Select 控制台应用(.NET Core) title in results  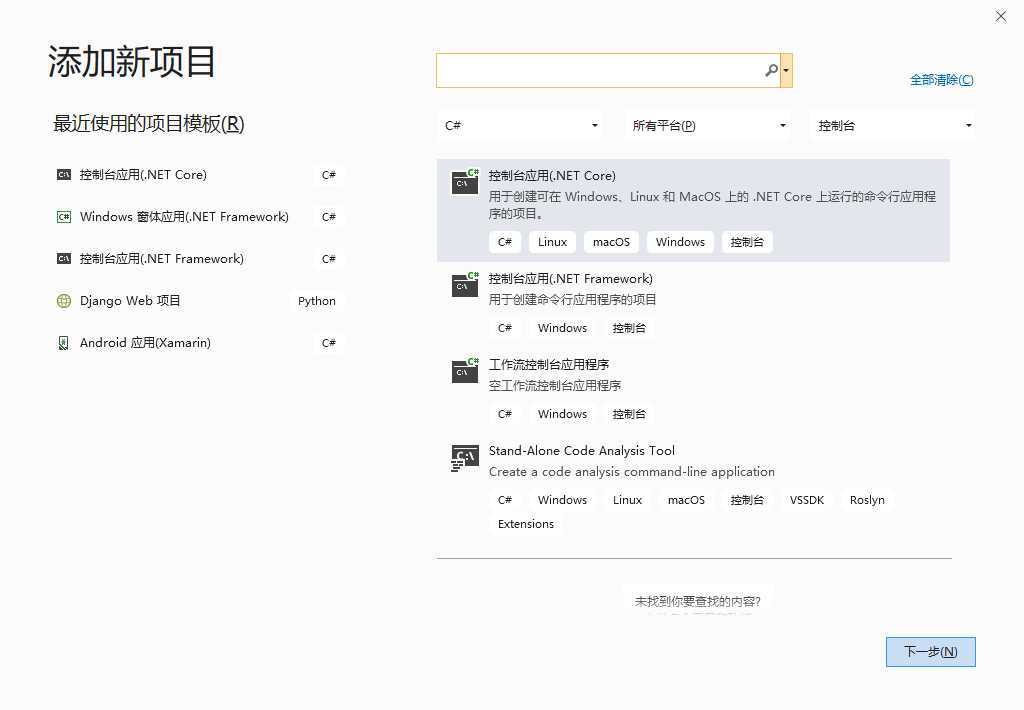[552, 176]
